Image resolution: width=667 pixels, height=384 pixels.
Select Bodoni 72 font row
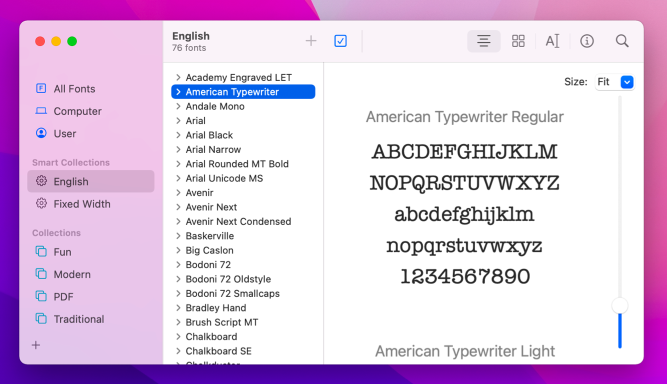[x=243, y=265]
